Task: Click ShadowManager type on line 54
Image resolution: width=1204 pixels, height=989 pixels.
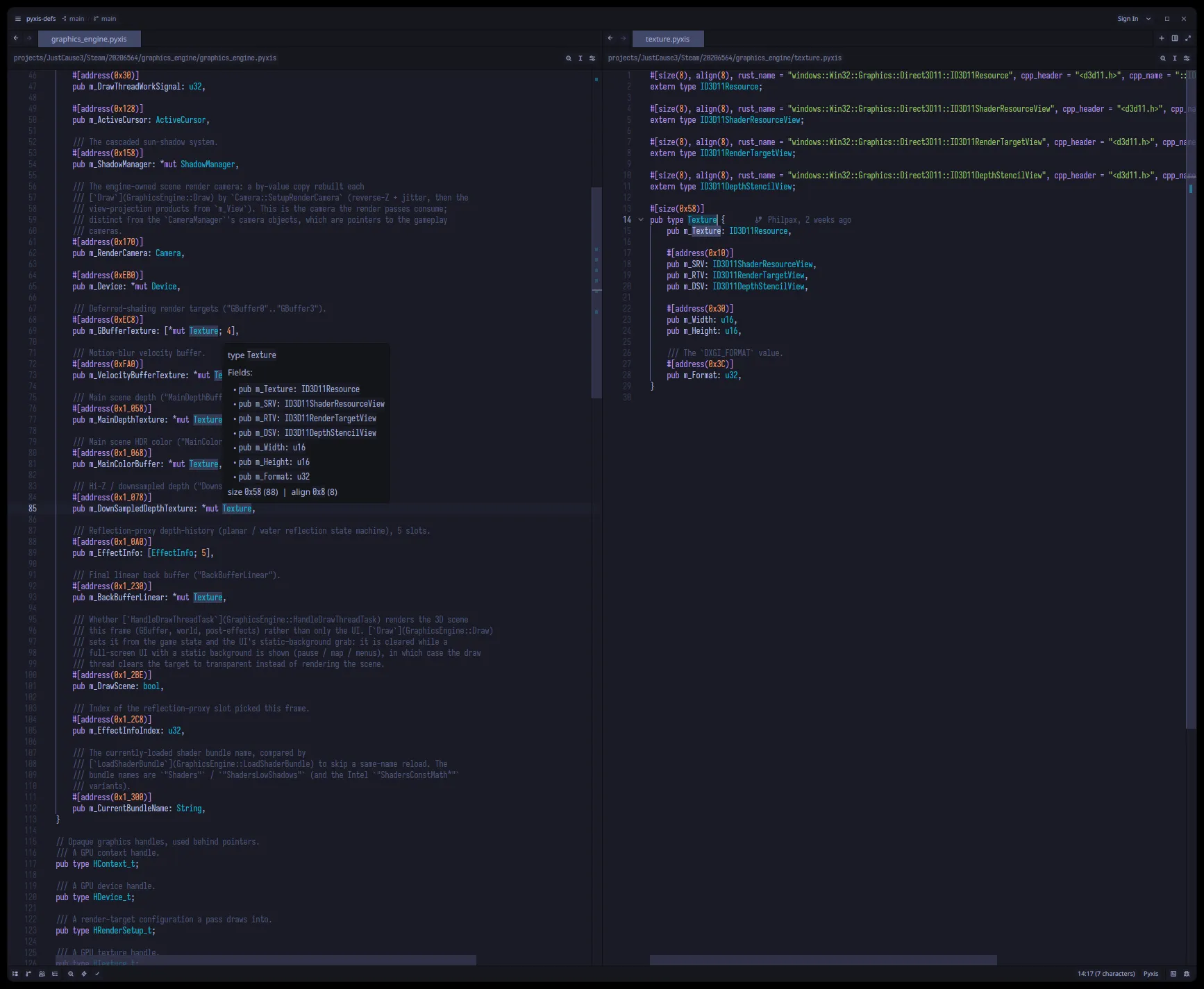Action: 208,164
